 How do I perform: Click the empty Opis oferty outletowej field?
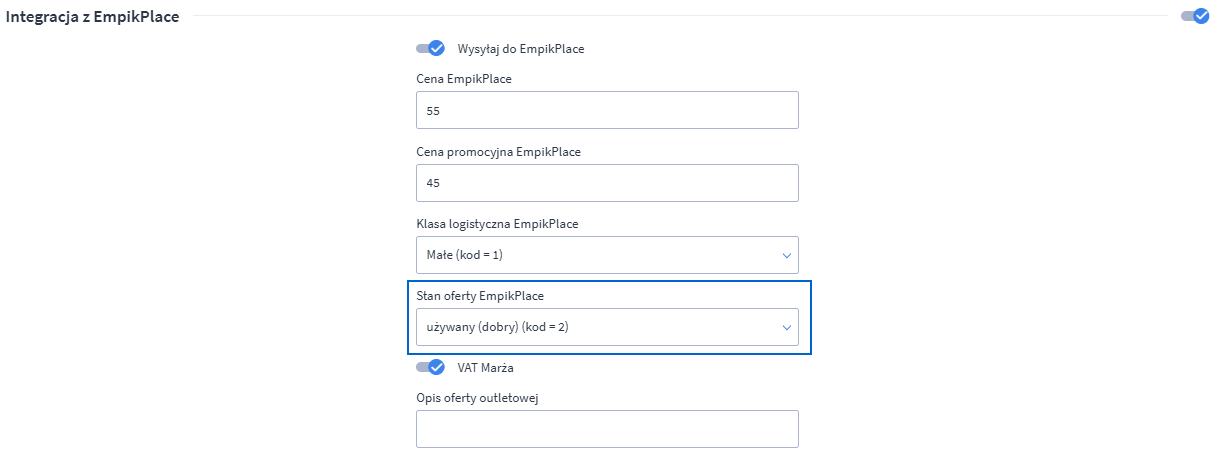coord(606,428)
